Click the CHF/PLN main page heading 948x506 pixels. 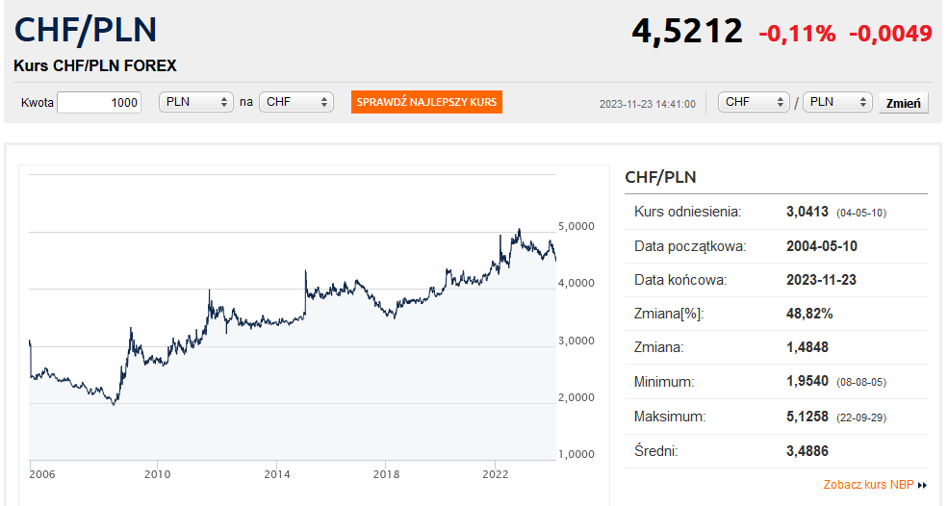[86, 29]
